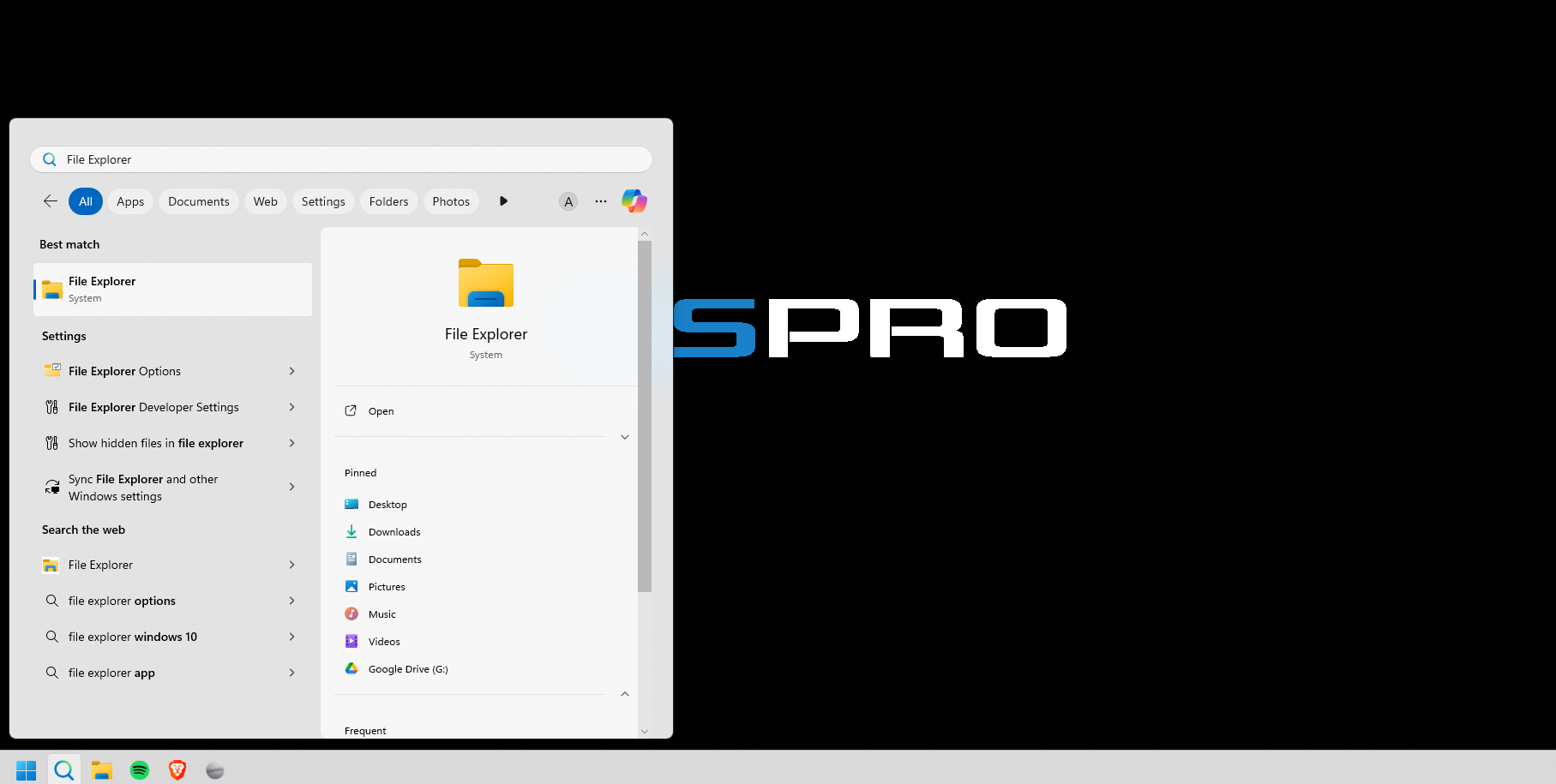Viewport: 1556px width, 784px height.
Task: Expand more actions below Open
Action: coord(625,437)
